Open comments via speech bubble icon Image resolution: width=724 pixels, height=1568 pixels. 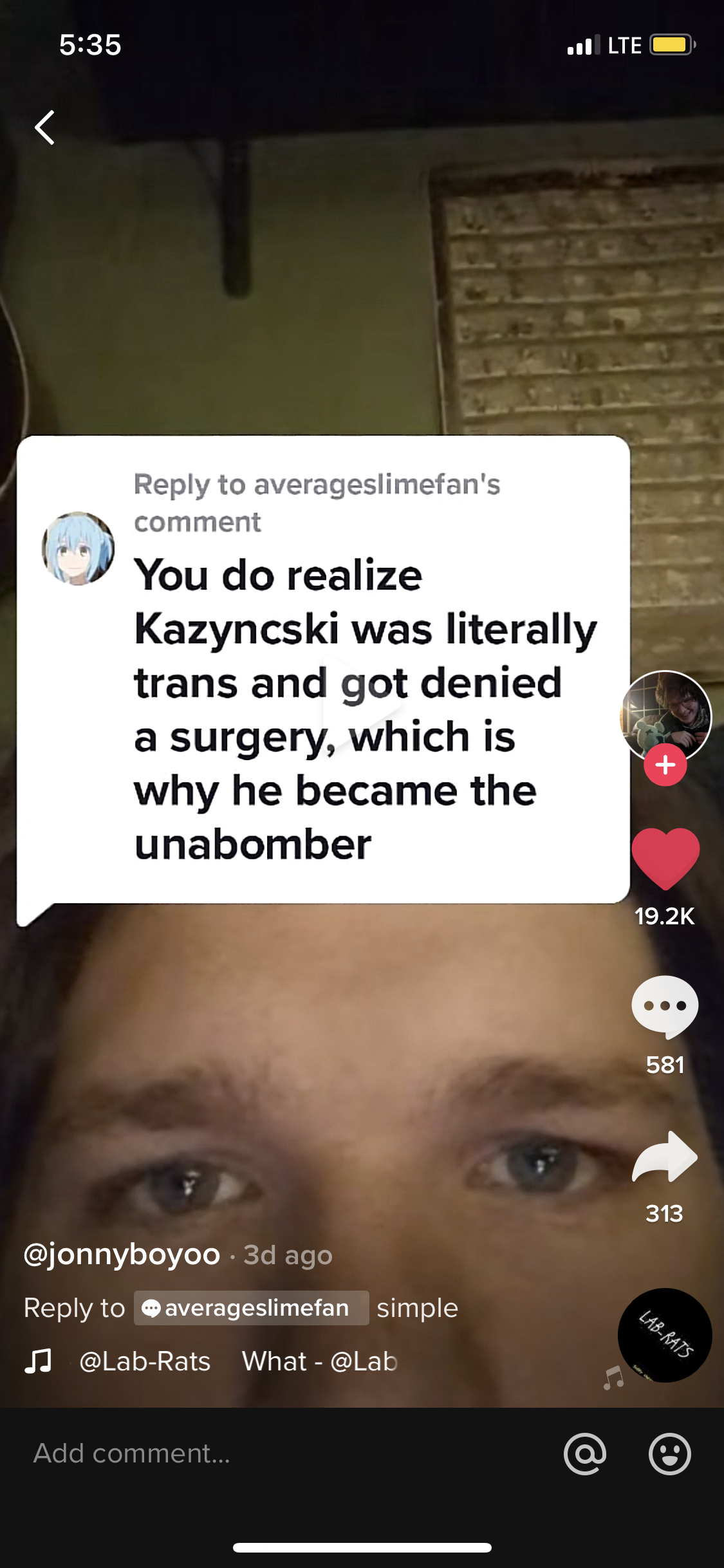click(x=665, y=1007)
